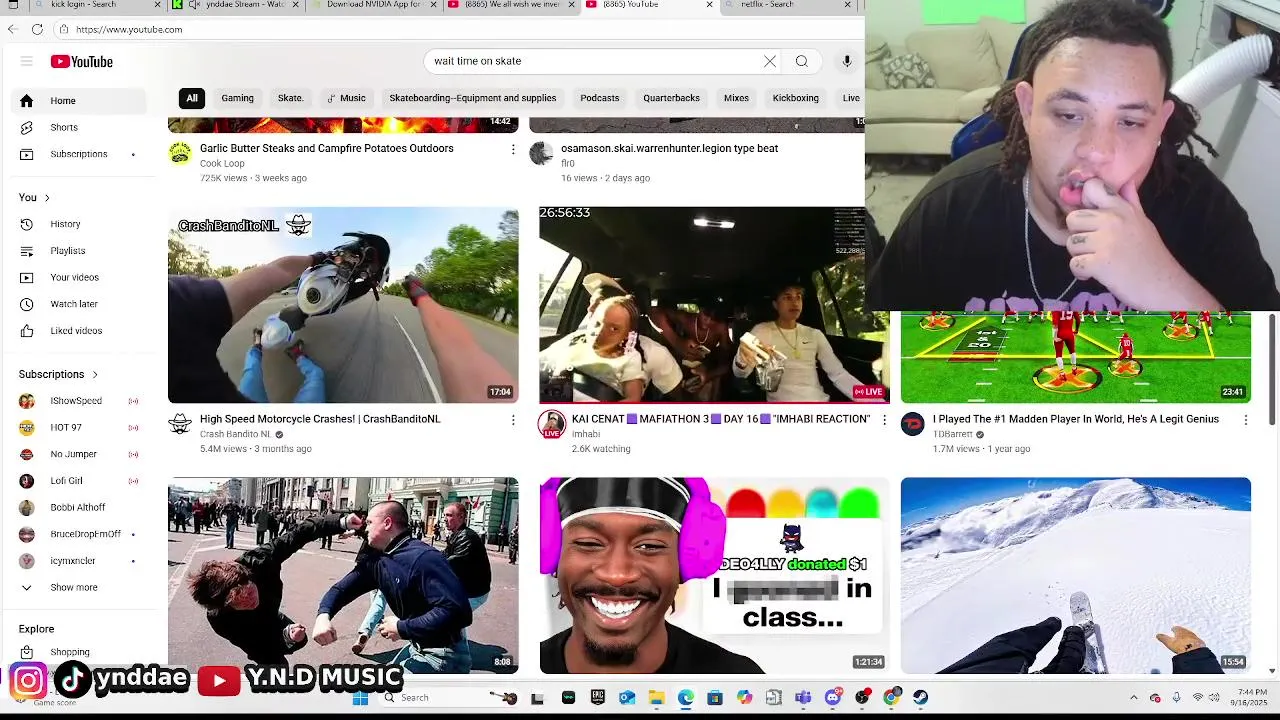Show hidden system tray icons
1280x720 pixels.
coord(1134,698)
